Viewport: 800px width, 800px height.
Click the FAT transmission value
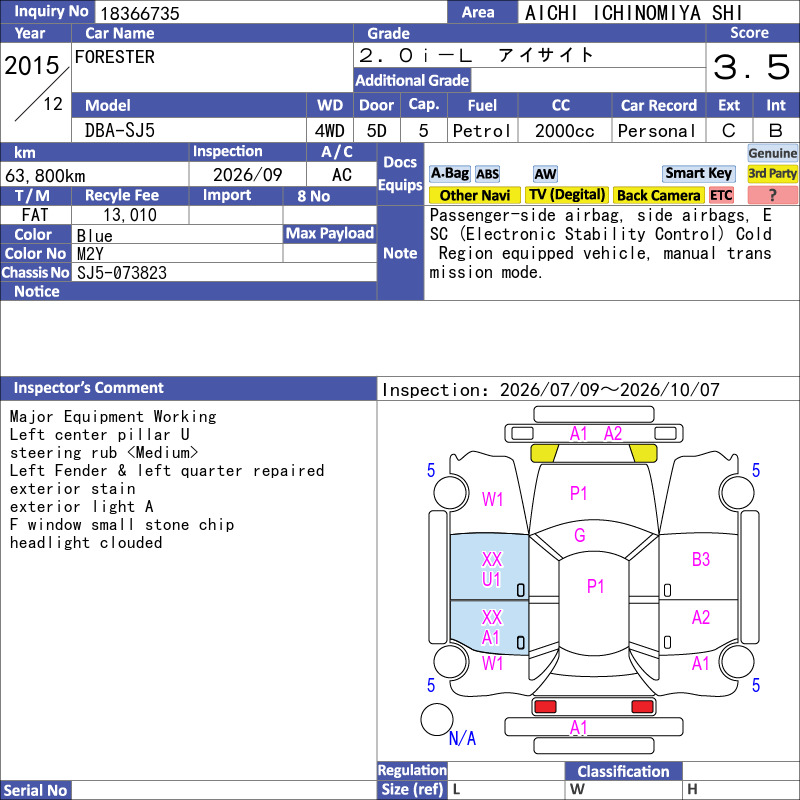pyautogui.click(x=35, y=215)
